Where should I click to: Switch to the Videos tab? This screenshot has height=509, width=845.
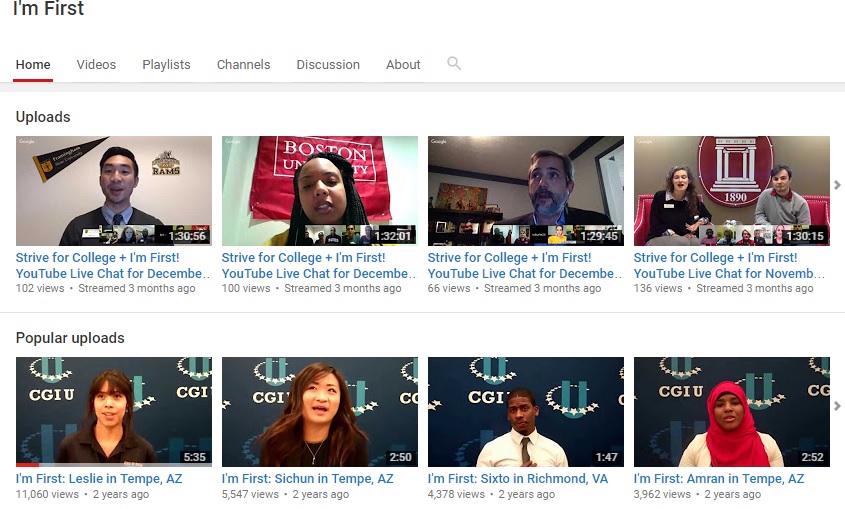coord(96,65)
